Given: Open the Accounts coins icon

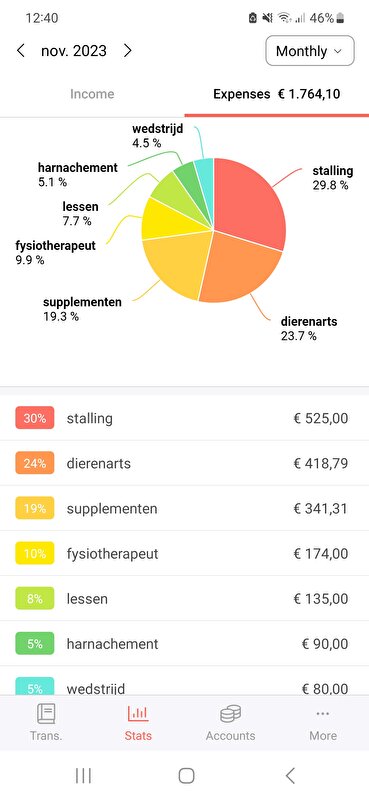Looking at the screenshot, I should [x=230, y=713].
